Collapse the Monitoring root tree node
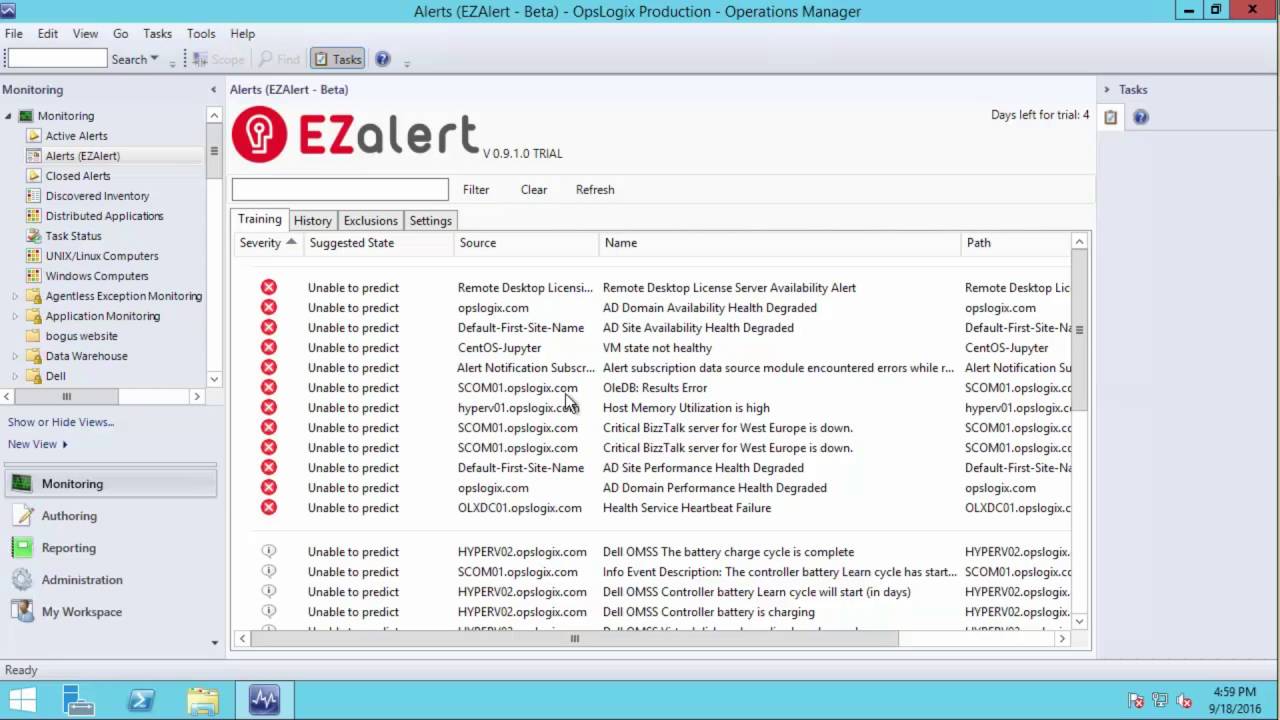This screenshot has height=720, width=1280. (x=8, y=116)
